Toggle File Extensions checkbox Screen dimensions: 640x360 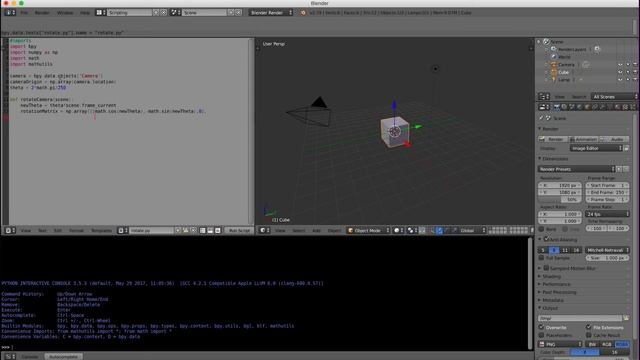click(x=589, y=327)
